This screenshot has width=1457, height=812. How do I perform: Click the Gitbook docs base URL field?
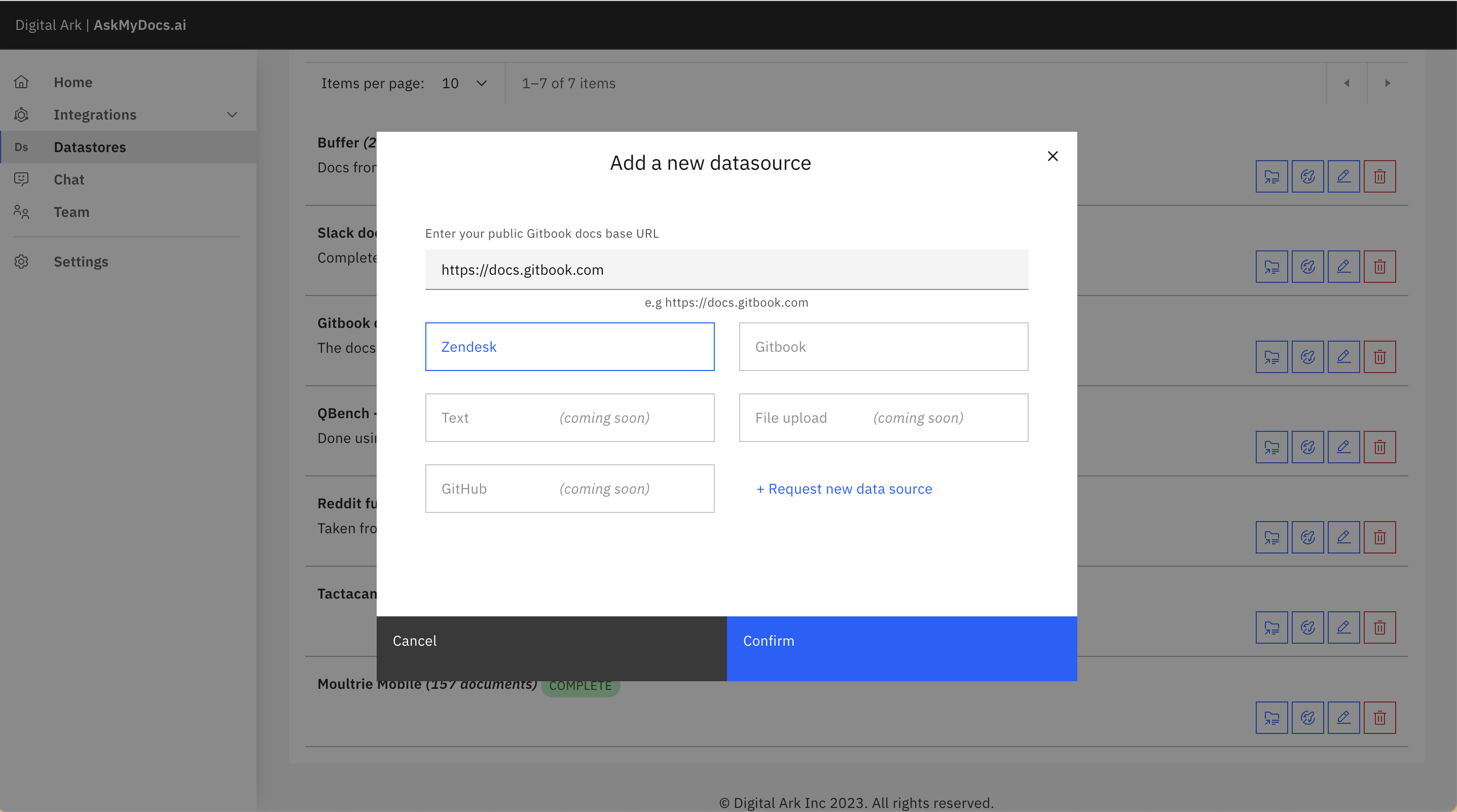pyautogui.click(x=727, y=270)
